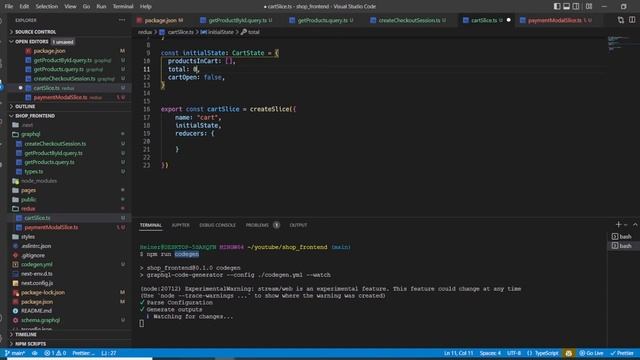Click the Ln 11, Col 11 status entry
Image resolution: width=640 pixels, height=360 pixels.
[458, 353]
